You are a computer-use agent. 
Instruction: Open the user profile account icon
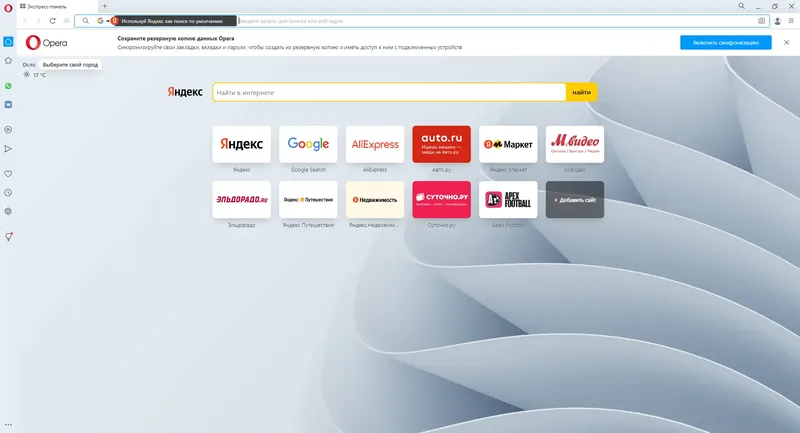(x=778, y=21)
